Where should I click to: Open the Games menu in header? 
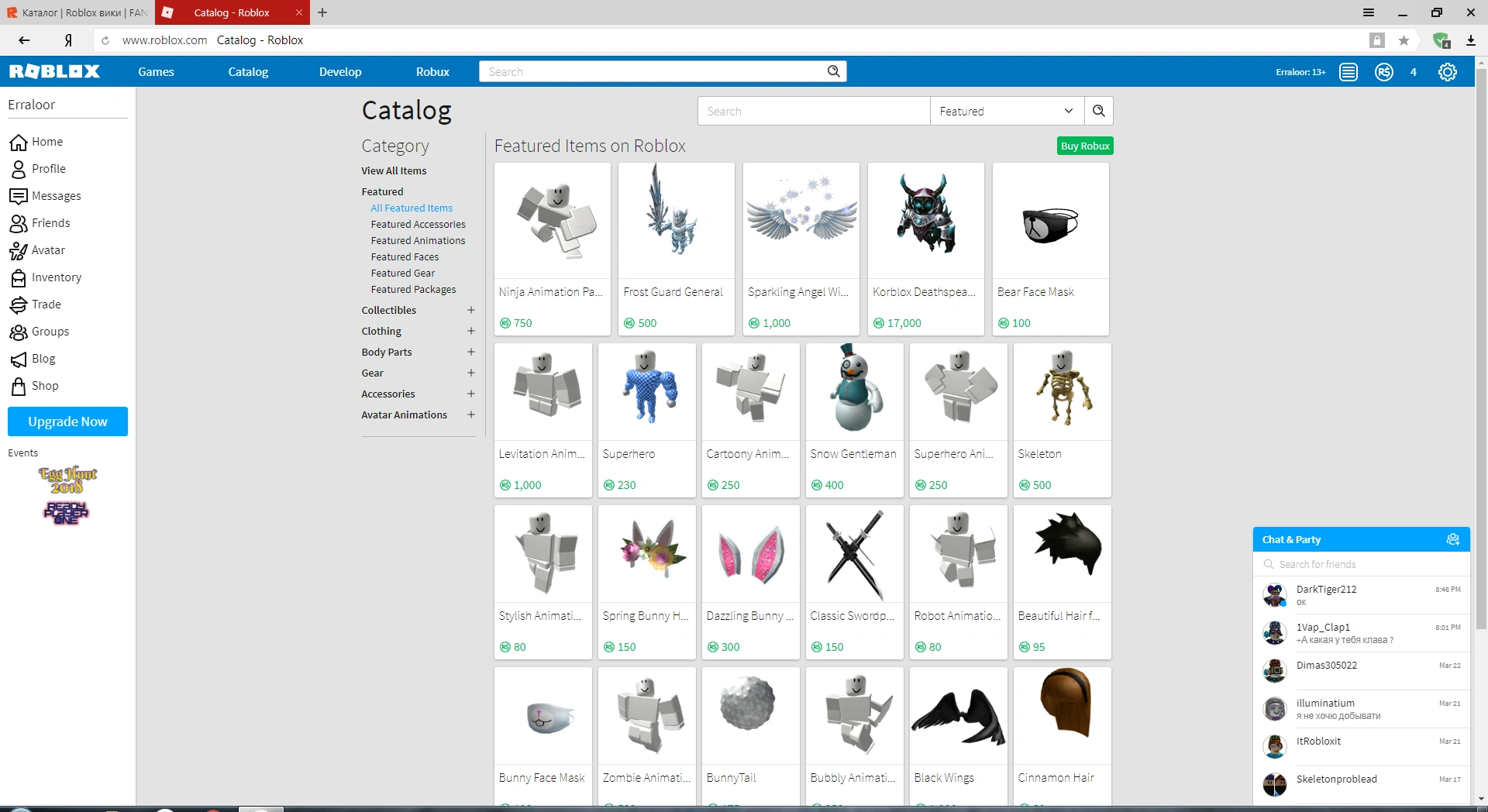(156, 71)
